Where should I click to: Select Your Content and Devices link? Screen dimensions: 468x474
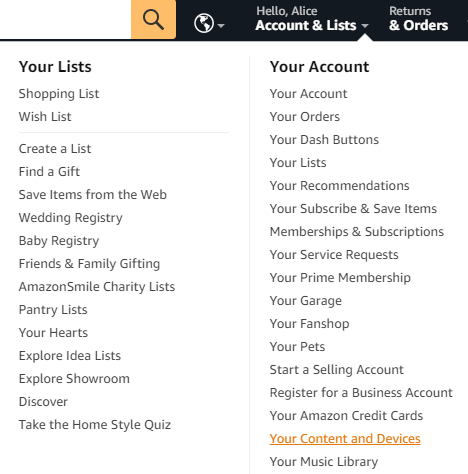point(345,439)
